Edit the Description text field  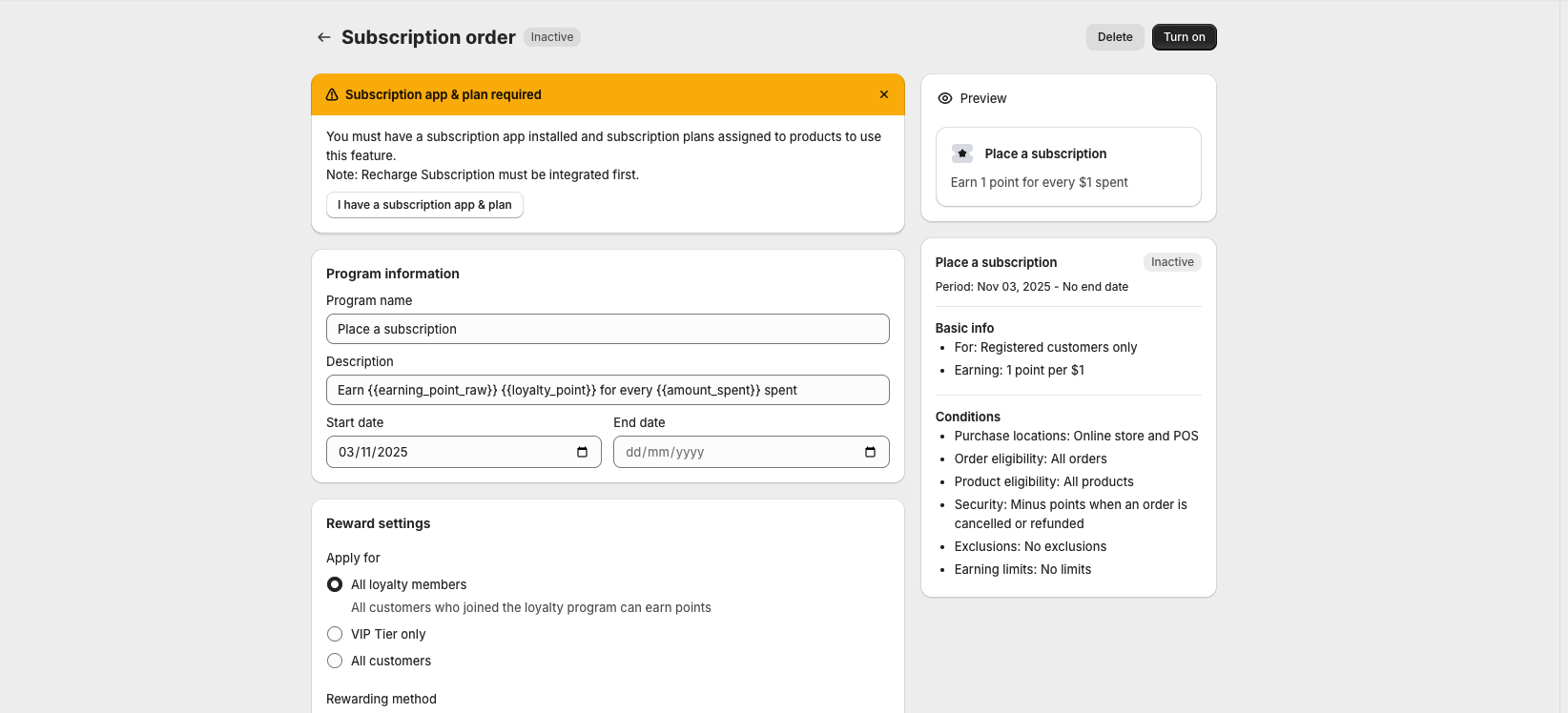pos(608,390)
